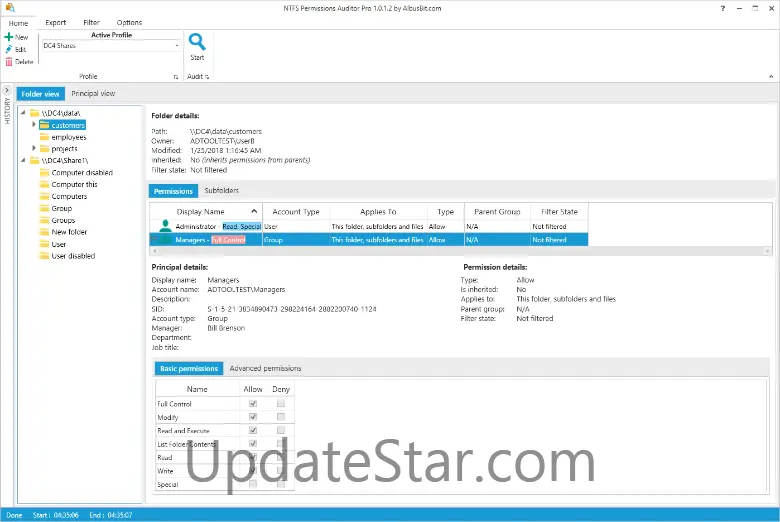Screen dimensions: 780x522
Task: Click the Delete profile trash icon
Action: coord(9,61)
